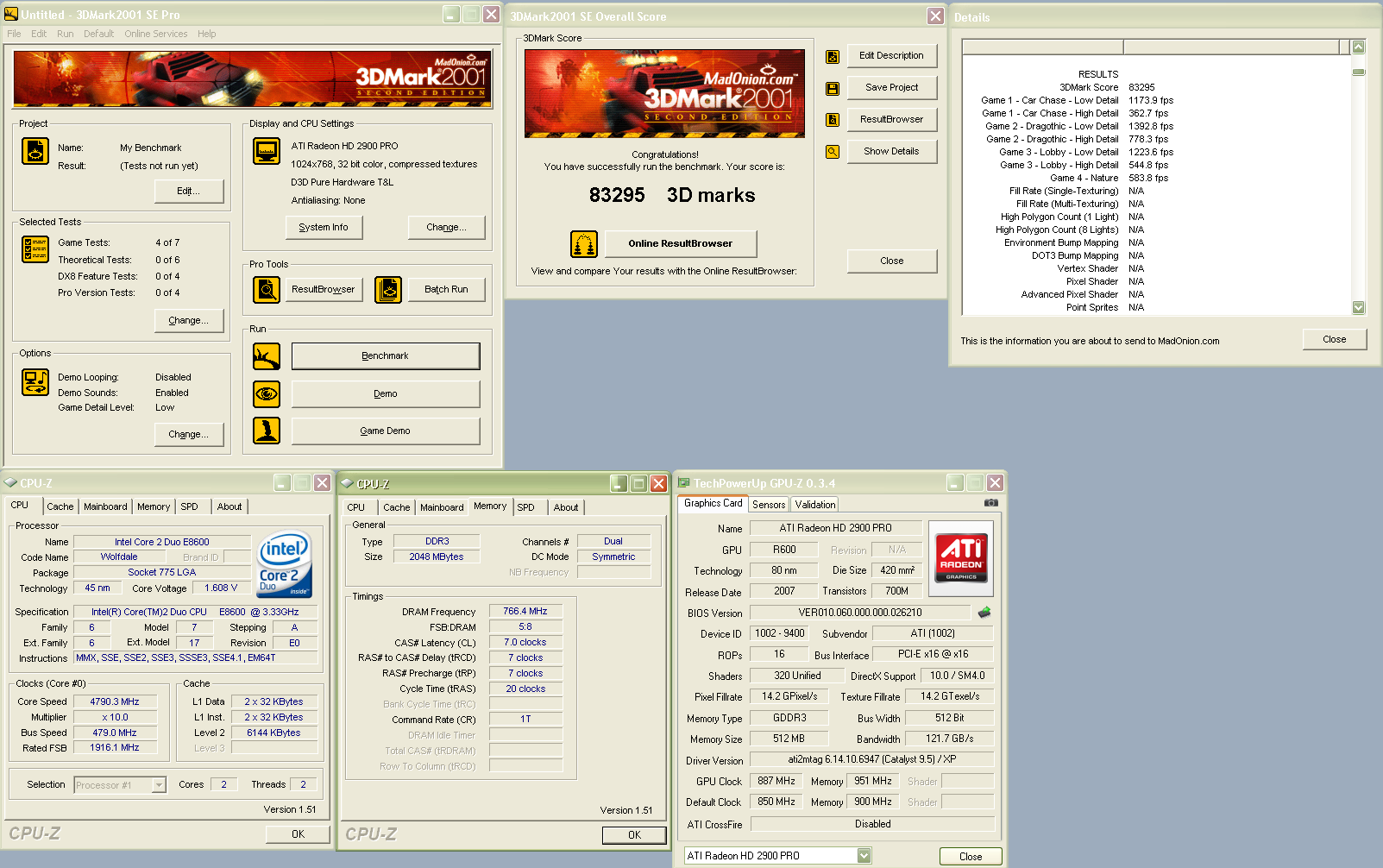The height and width of the screenshot is (868, 1383).
Task: Click the Project icon in 3DMark2001 window
Action: [x=35, y=151]
